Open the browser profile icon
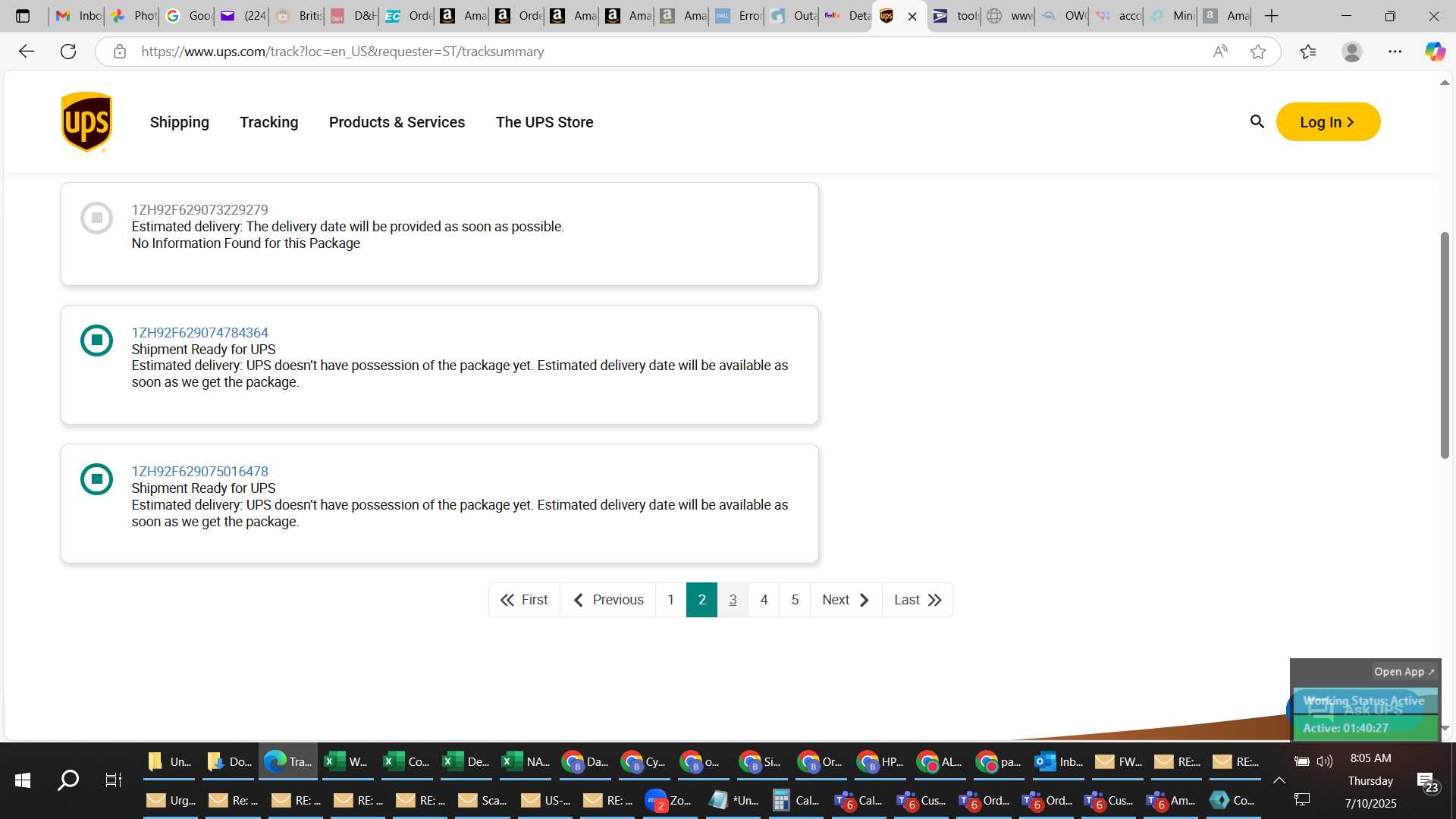The height and width of the screenshot is (819, 1456). click(x=1351, y=52)
